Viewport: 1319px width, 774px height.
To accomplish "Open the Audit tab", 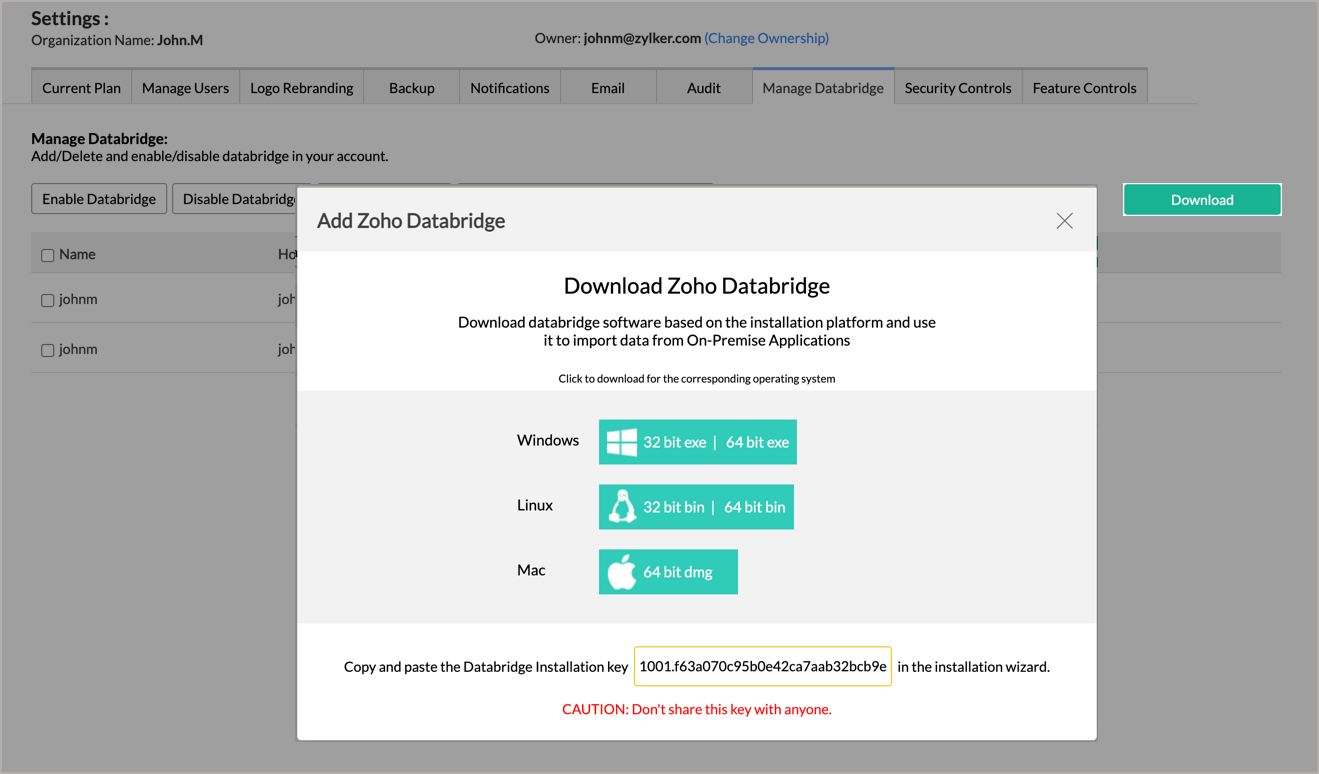I will 703,87.
